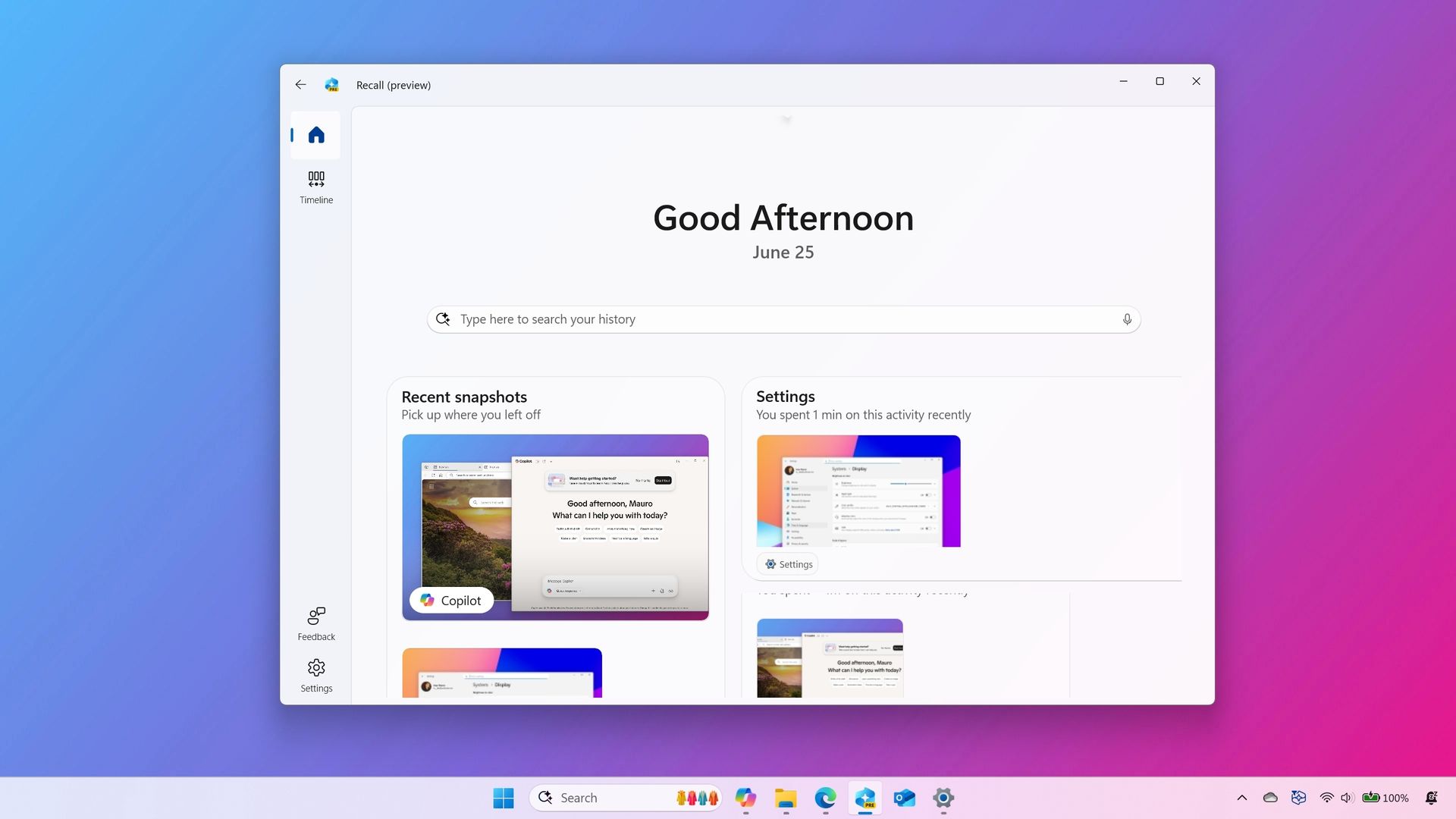
Task: Open the Start menu
Action: (x=504, y=798)
